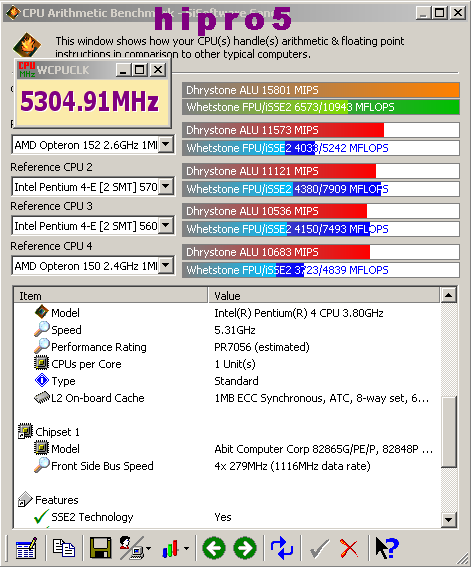Click the bar chart toolbar icon
471x567 pixels.
tap(170, 549)
